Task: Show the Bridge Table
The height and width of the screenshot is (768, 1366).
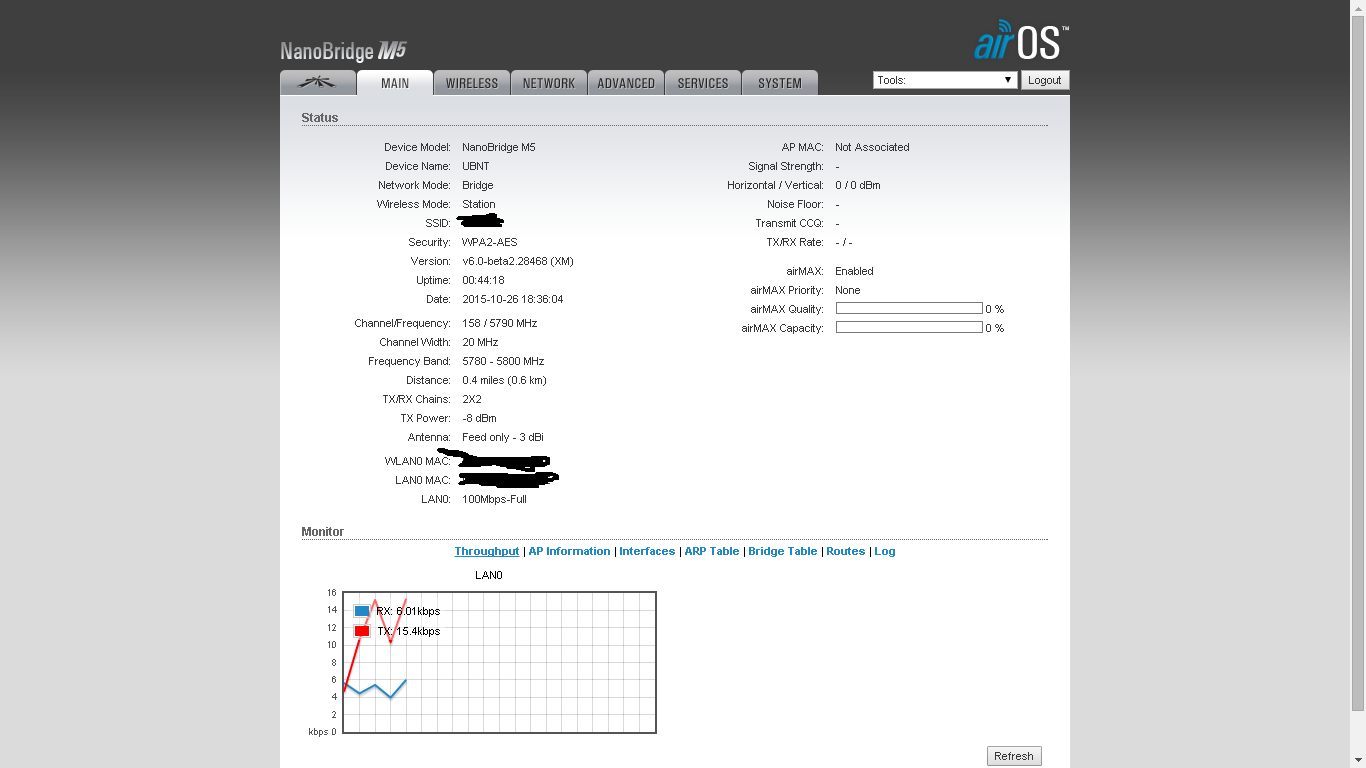Action: (x=783, y=551)
